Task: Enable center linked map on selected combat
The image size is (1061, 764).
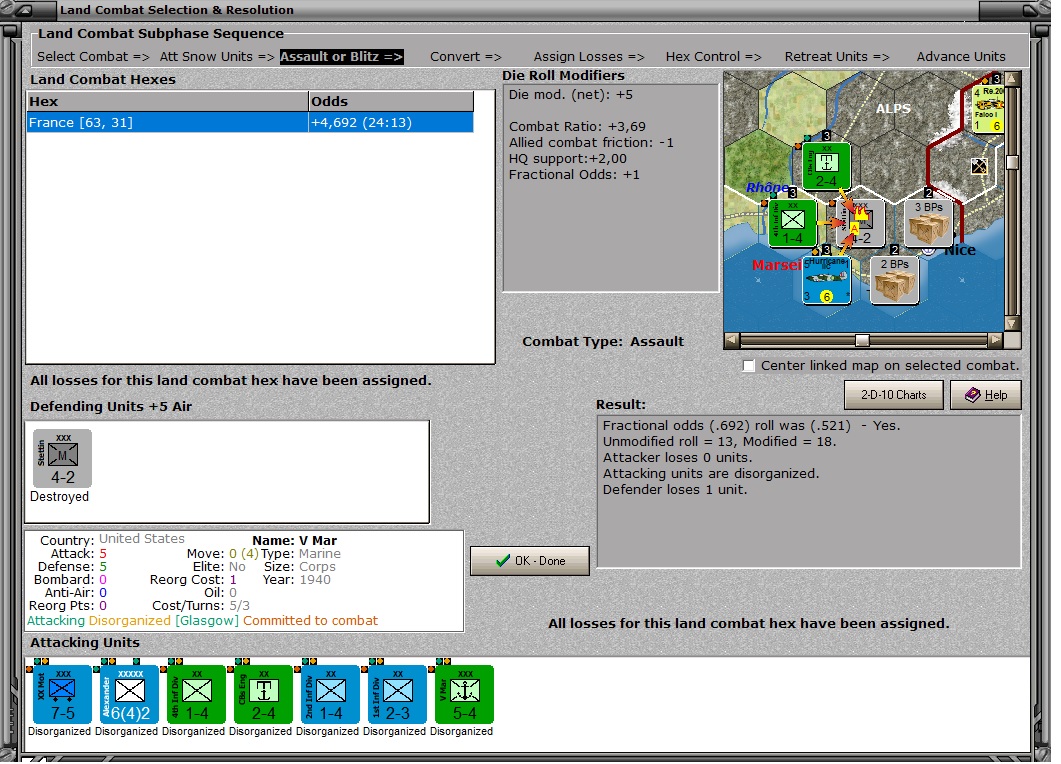Action: [x=748, y=366]
